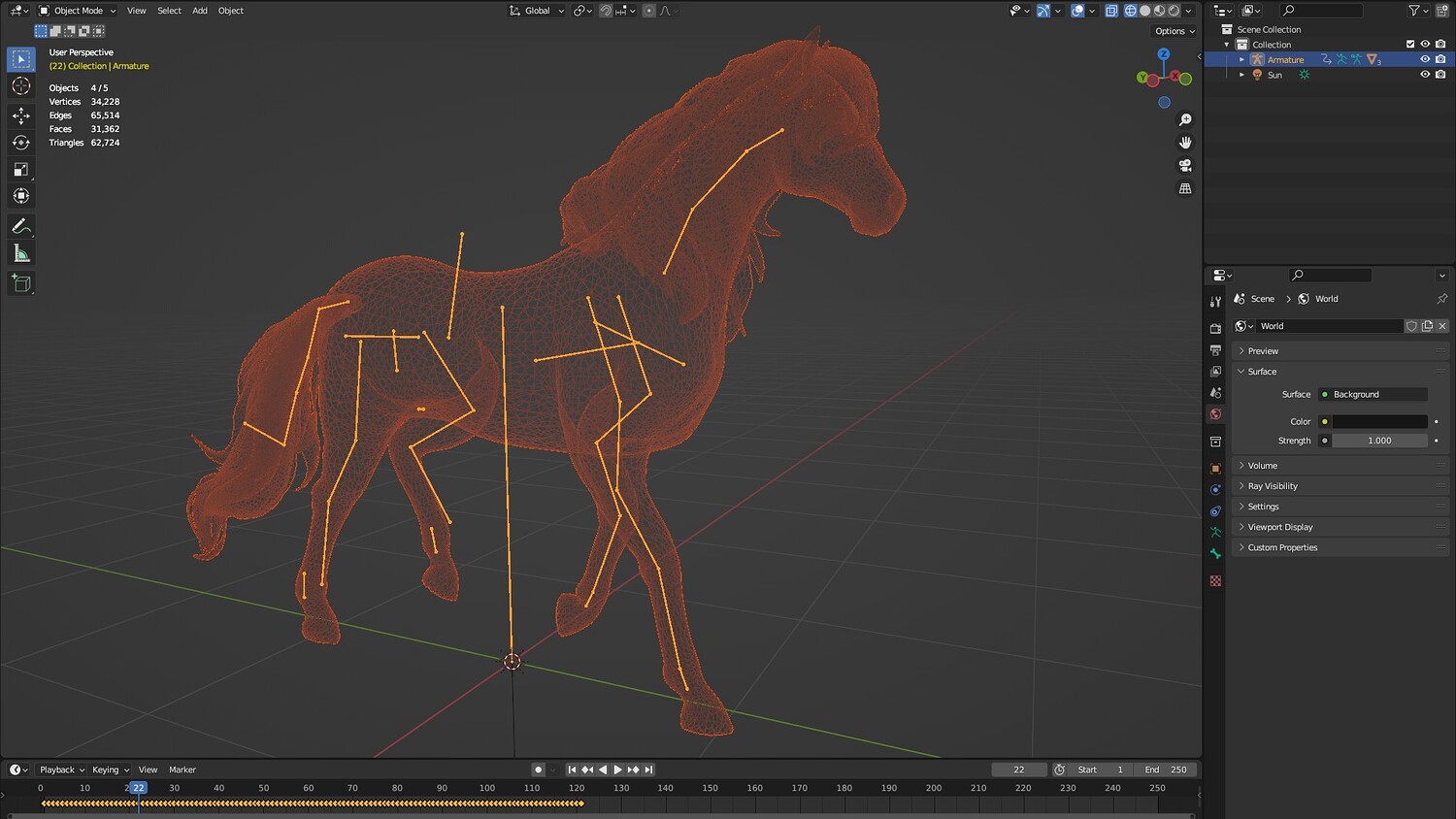Expand the Ray Visibility panel
The image size is (1456, 819).
click(1340, 486)
